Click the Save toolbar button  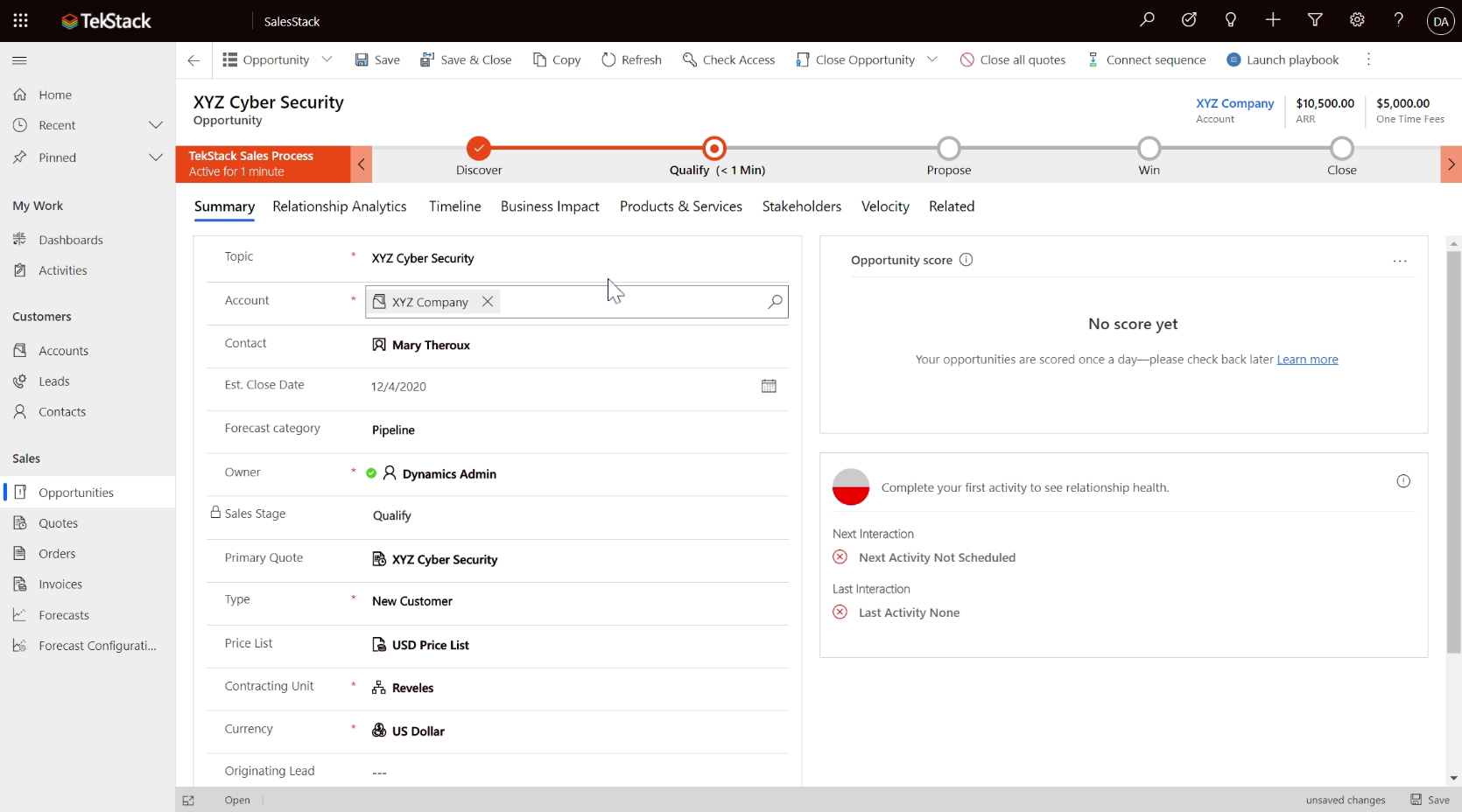coord(377,59)
